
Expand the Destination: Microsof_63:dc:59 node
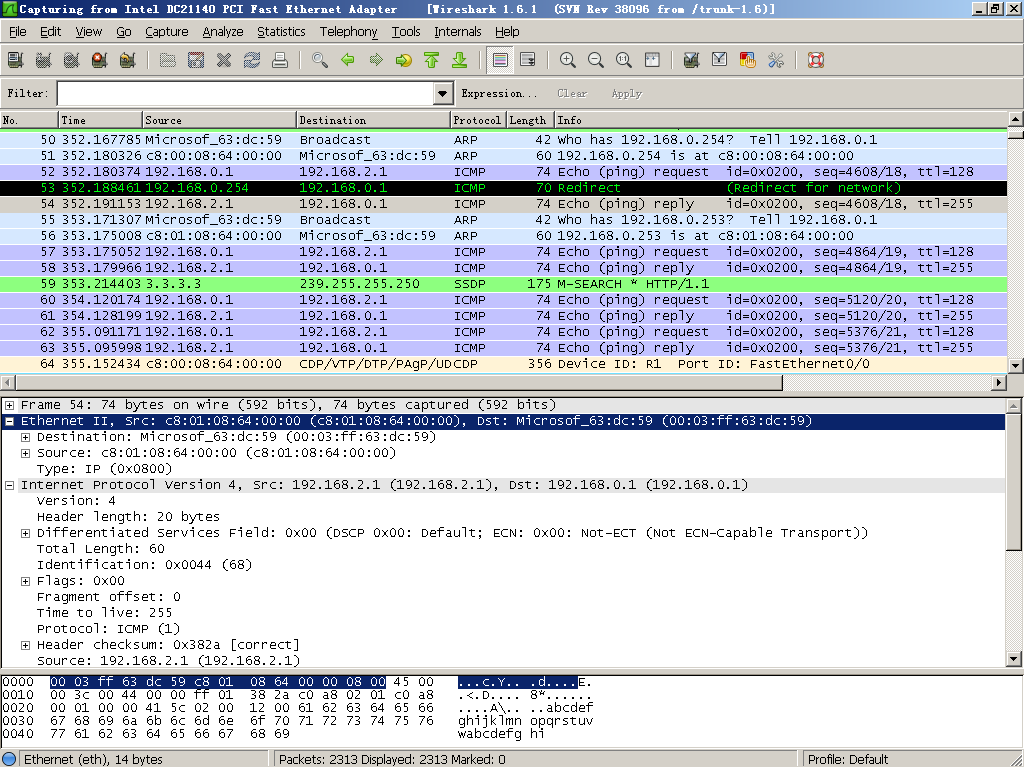point(25,437)
